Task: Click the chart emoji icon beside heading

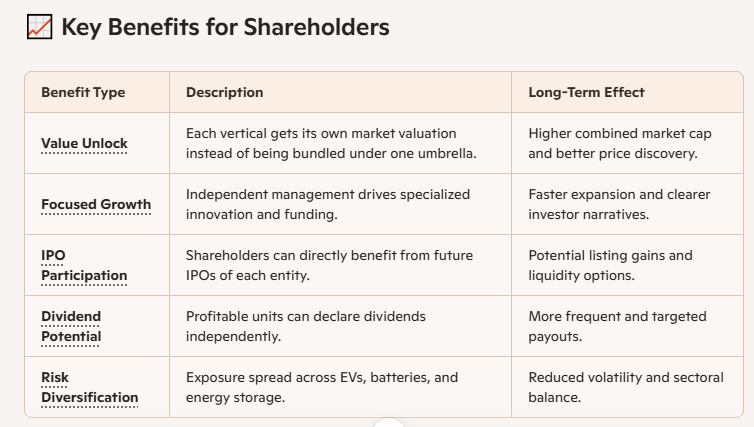Action: point(39,26)
